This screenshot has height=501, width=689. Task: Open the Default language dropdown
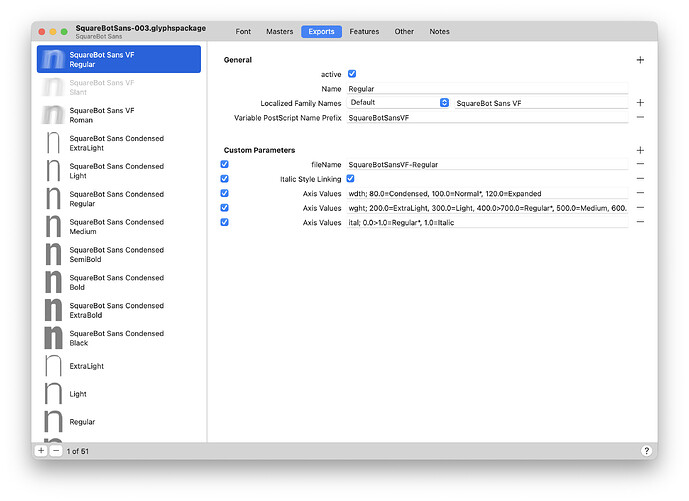(399, 103)
